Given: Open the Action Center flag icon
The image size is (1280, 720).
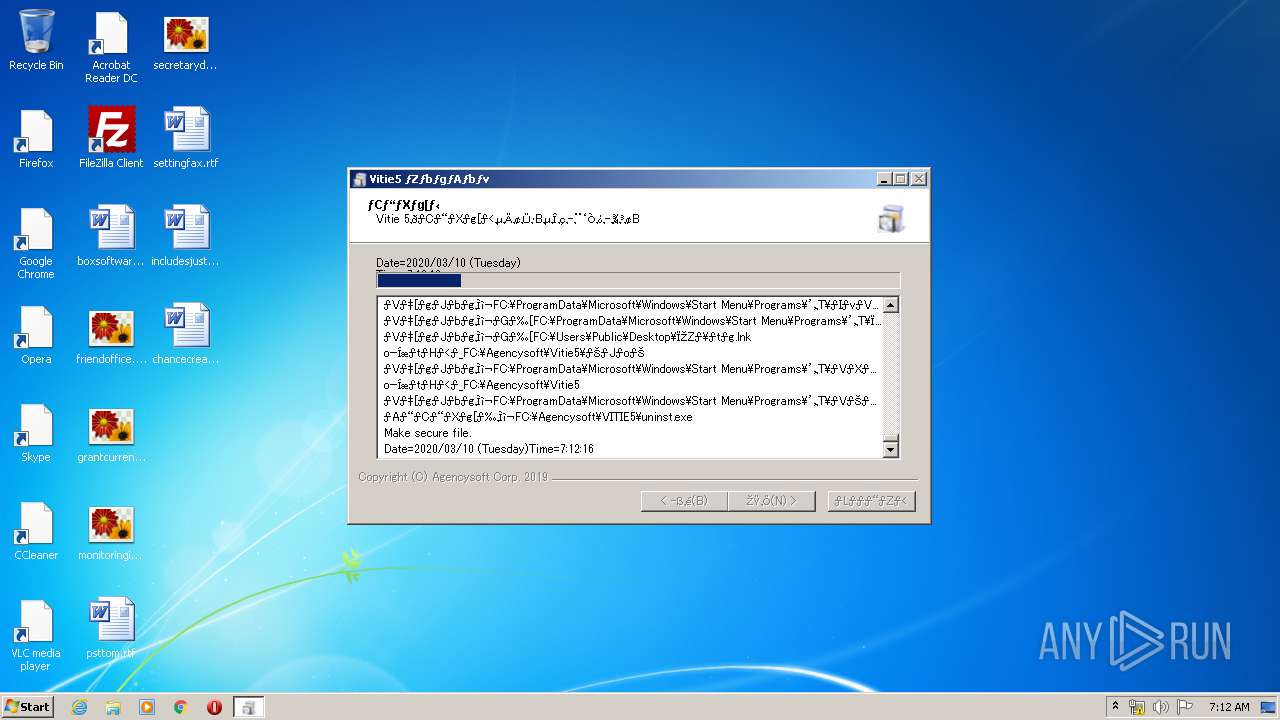Looking at the screenshot, I should pos(1185,707).
